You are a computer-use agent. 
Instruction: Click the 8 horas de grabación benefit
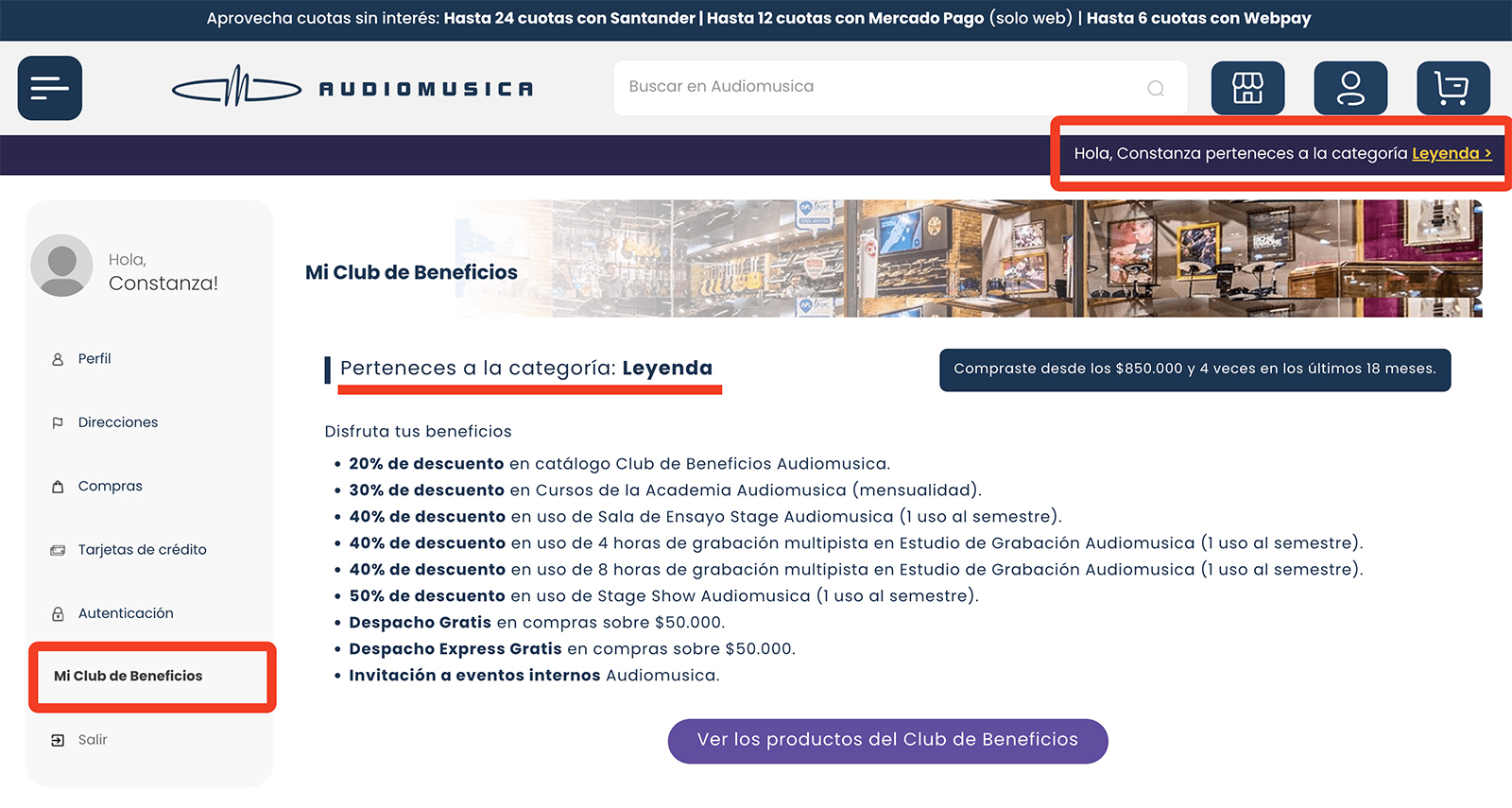pyautogui.click(x=855, y=570)
